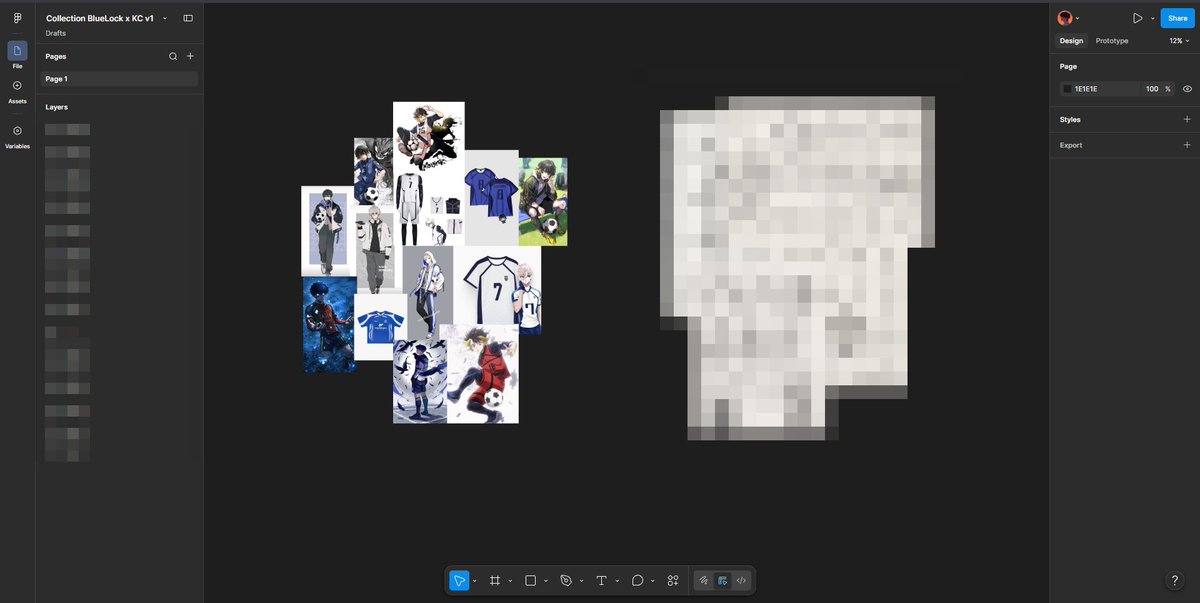Open present options chevron beside play
The width and height of the screenshot is (1200, 603).
(x=1152, y=18)
